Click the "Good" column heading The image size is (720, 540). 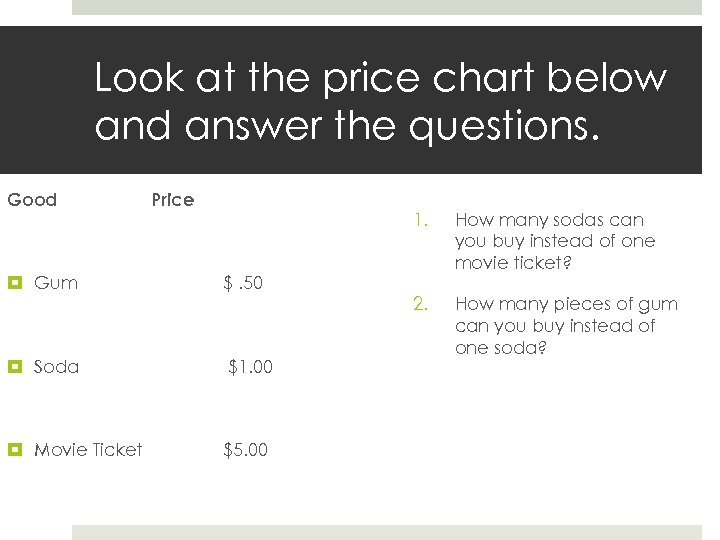pyautogui.click(x=32, y=200)
